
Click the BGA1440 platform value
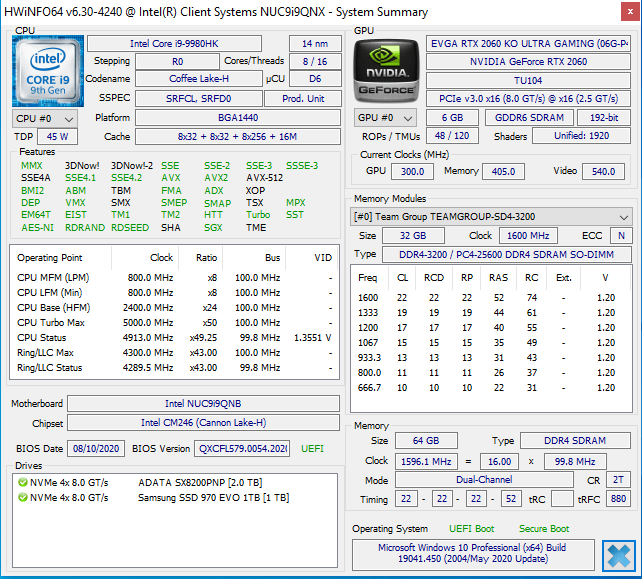pos(238,118)
